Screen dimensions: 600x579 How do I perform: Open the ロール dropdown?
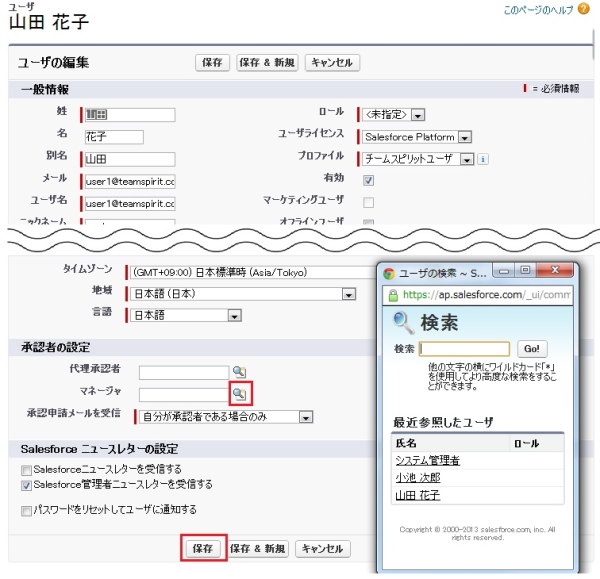[x=393, y=114]
